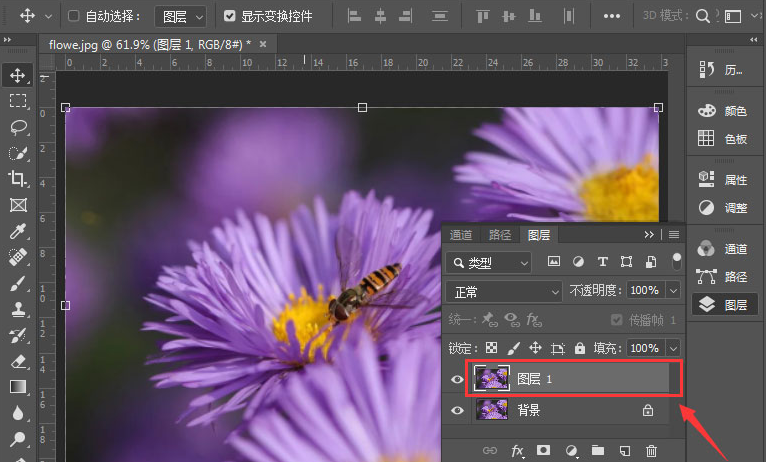The height and width of the screenshot is (462, 766).
Task: Switch to the 路径 tab in panel
Action: tap(500, 235)
